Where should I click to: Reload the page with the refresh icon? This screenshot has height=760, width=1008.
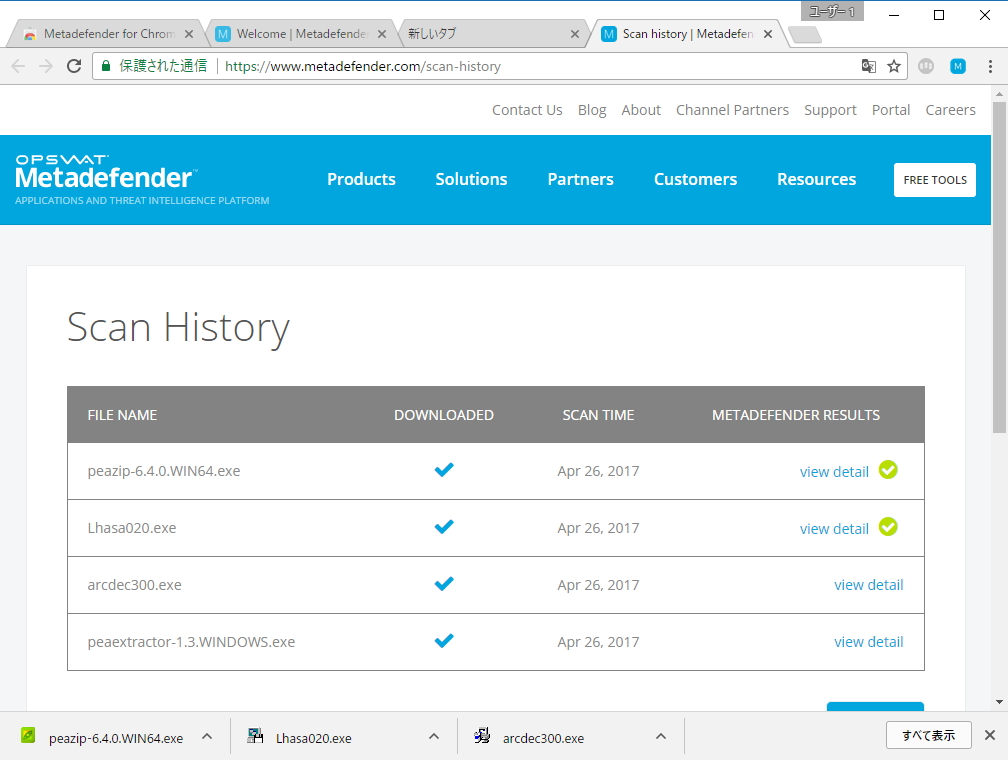coord(74,66)
